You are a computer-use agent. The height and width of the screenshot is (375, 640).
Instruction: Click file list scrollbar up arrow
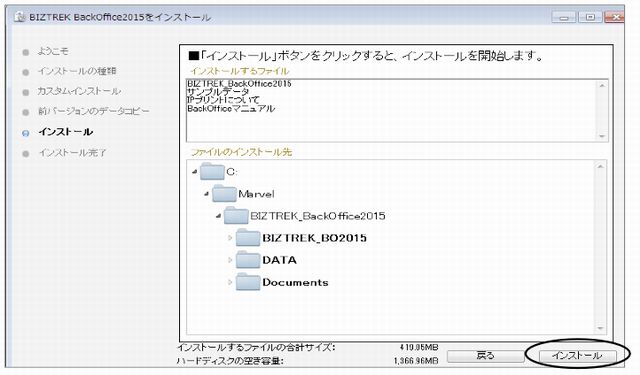[x=602, y=86]
